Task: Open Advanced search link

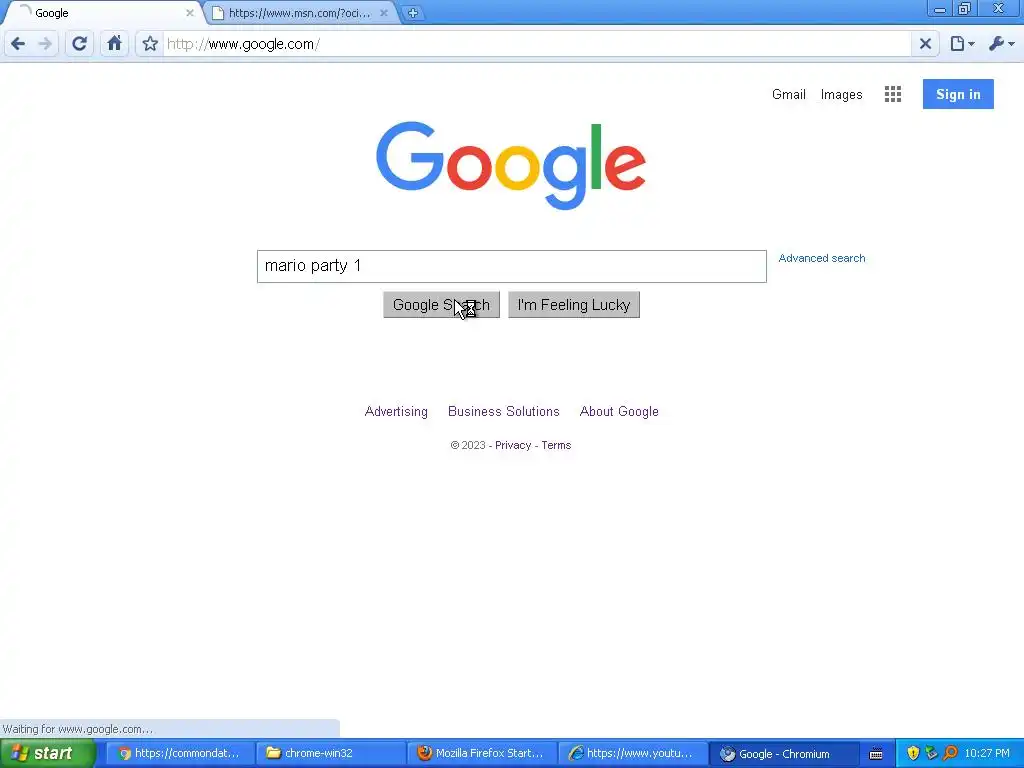Action: point(822,258)
